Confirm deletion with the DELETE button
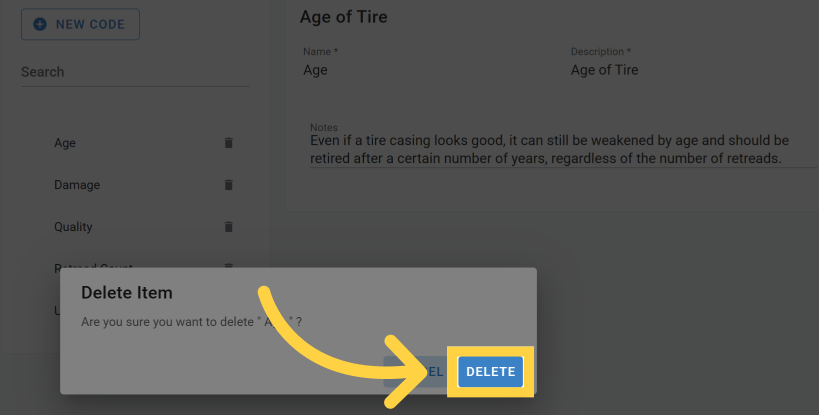The height and width of the screenshot is (415, 819). tap(490, 372)
